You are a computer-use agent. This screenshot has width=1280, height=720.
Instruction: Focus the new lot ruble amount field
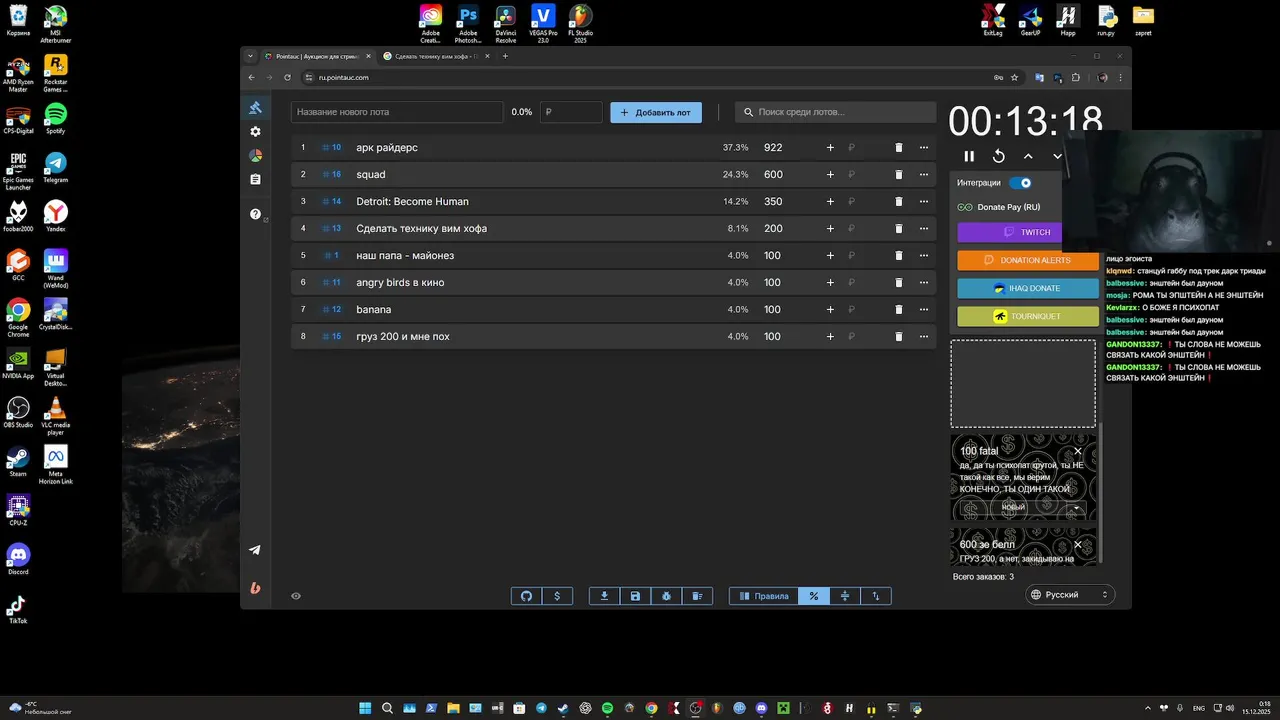571,112
